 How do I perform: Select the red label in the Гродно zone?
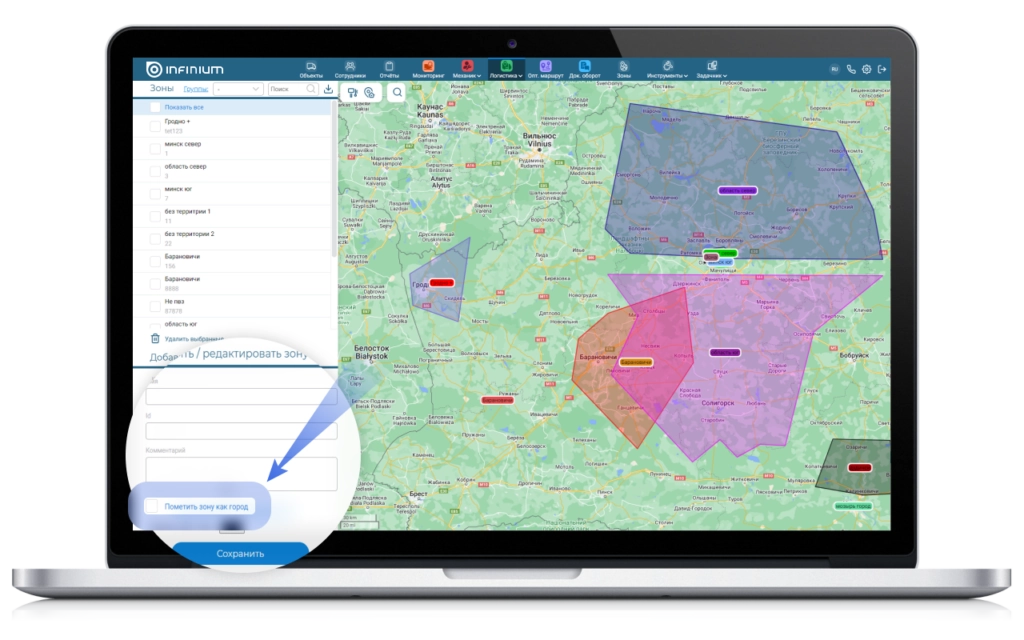pyautogui.click(x=442, y=283)
